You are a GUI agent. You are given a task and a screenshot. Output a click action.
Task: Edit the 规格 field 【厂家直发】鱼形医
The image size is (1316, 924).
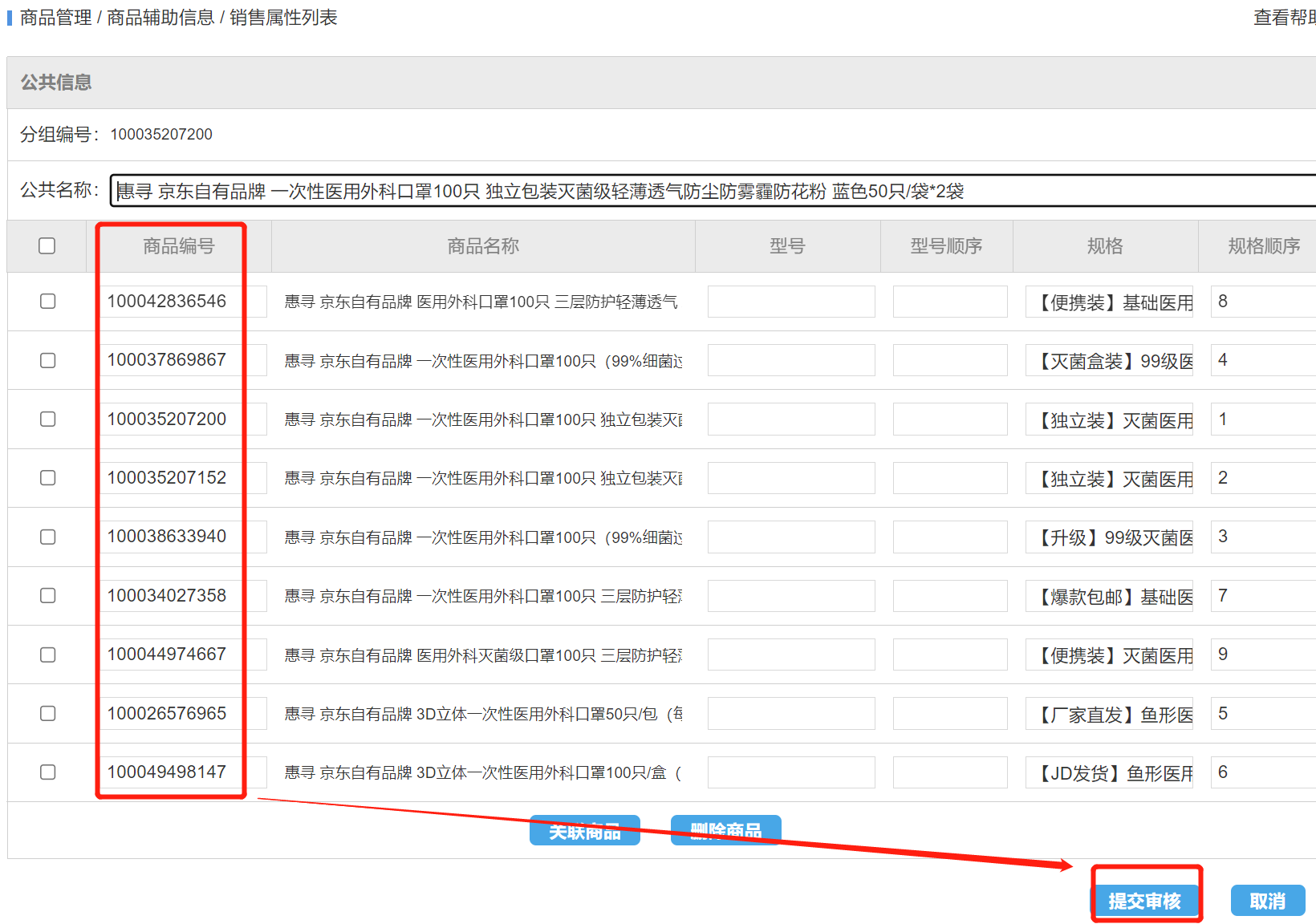pyautogui.click(x=1109, y=713)
